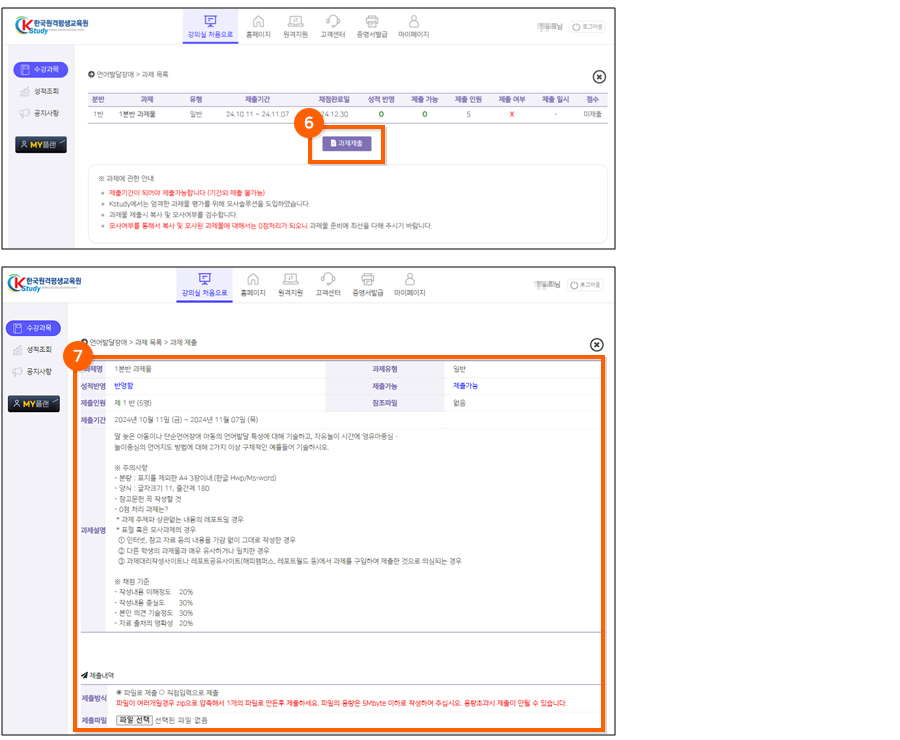
Task: Open 마이페이지 person icon on 과제 목록 page
Action: (413, 26)
